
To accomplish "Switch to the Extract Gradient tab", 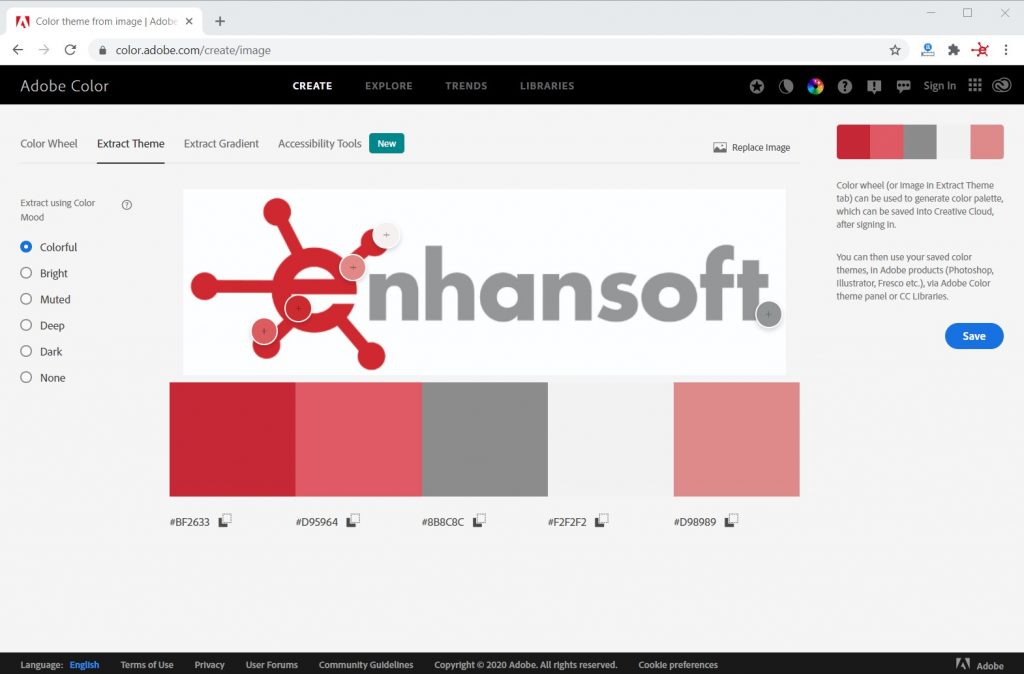I will [x=221, y=144].
